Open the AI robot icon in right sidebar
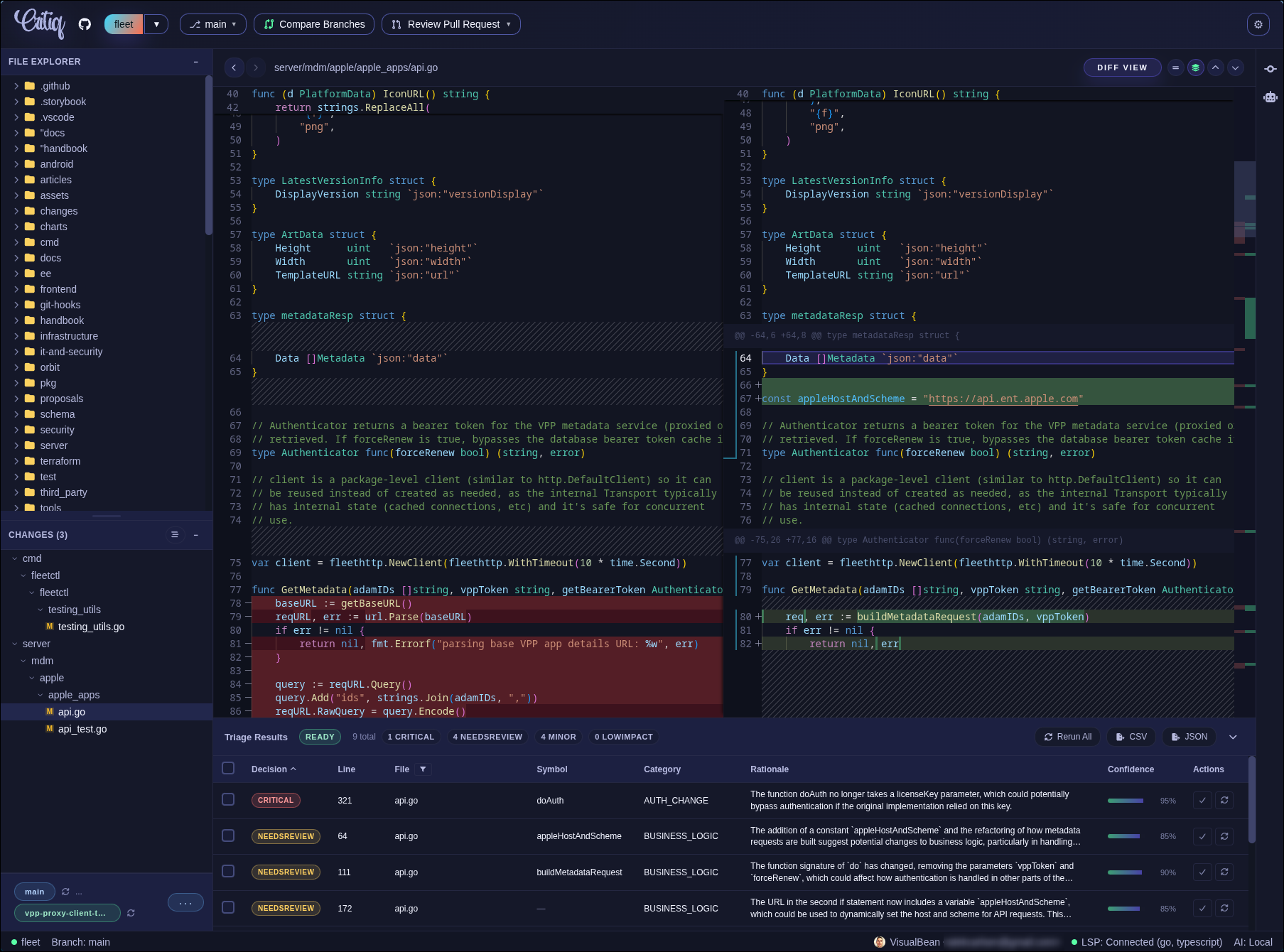This screenshot has width=1284, height=952. pos(1270,97)
